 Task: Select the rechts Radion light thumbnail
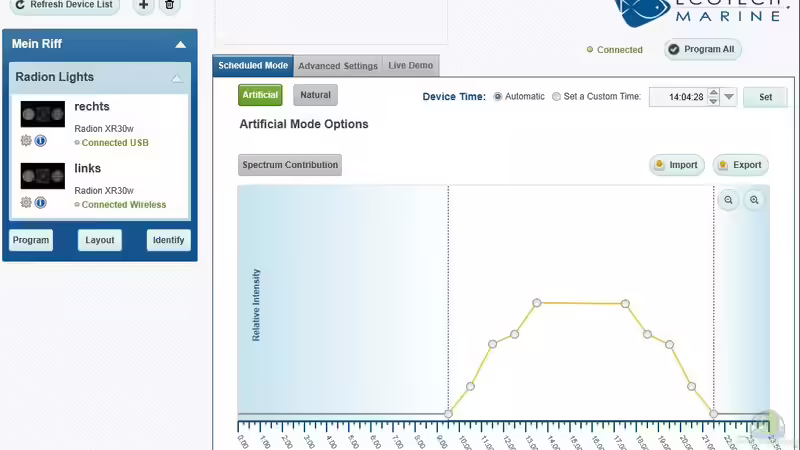[x=43, y=115]
